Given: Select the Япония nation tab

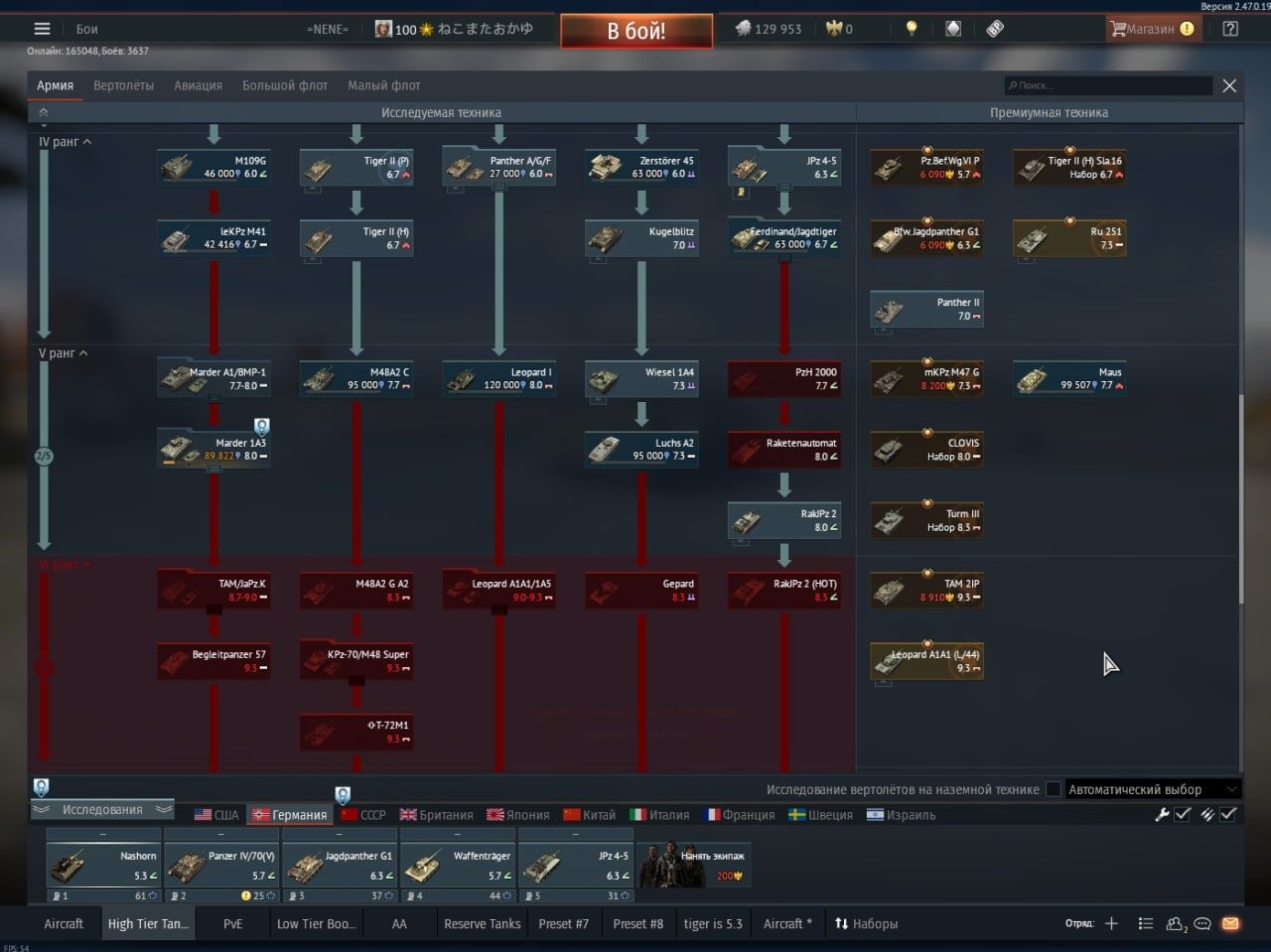Looking at the screenshot, I should (x=517, y=815).
